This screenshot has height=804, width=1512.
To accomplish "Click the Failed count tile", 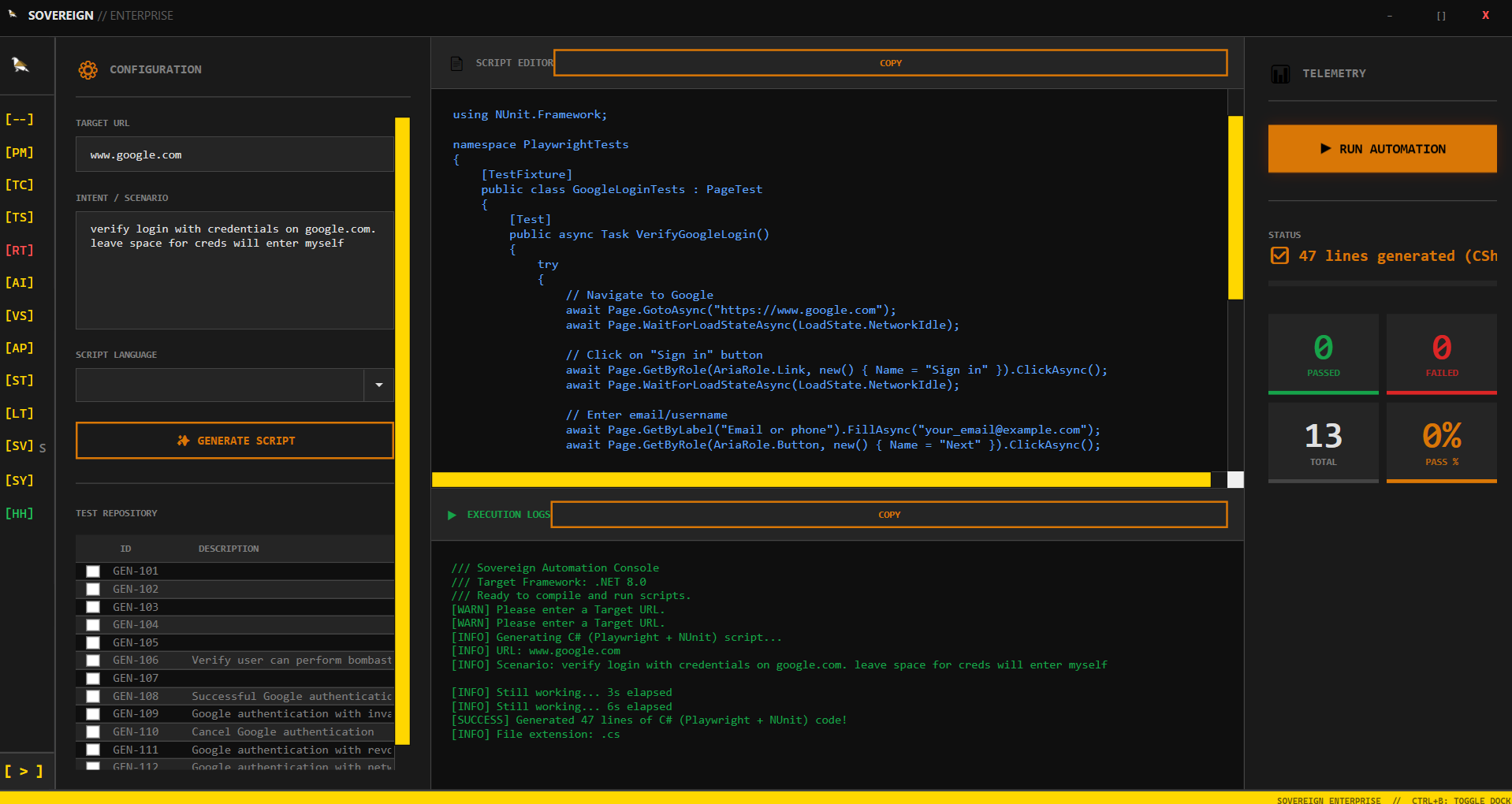I will pyautogui.click(x=1442, y=354).
